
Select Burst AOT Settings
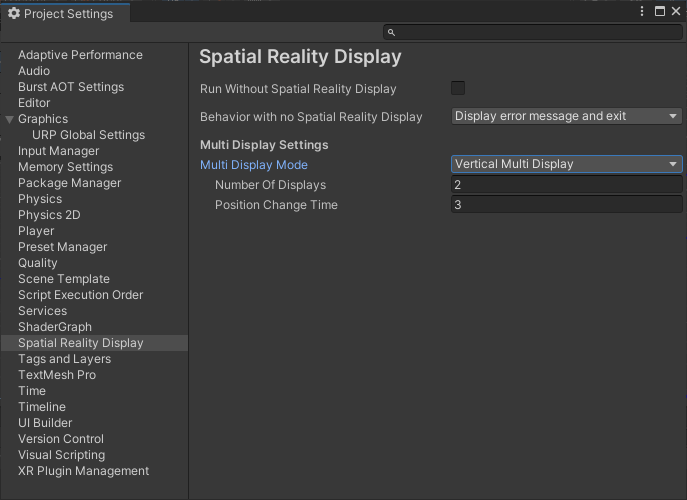[71, 87]
